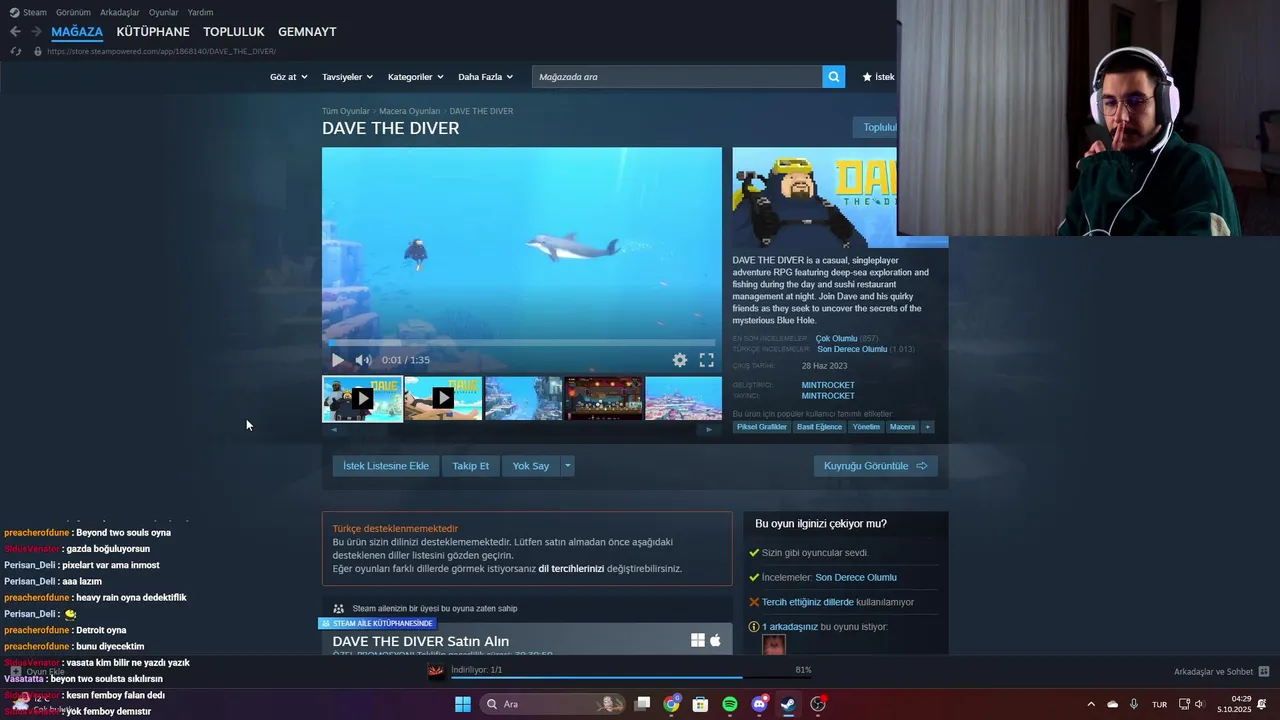Open Windows Start menu
This screenshot has width=1280, height=720.
click(463, 704)
